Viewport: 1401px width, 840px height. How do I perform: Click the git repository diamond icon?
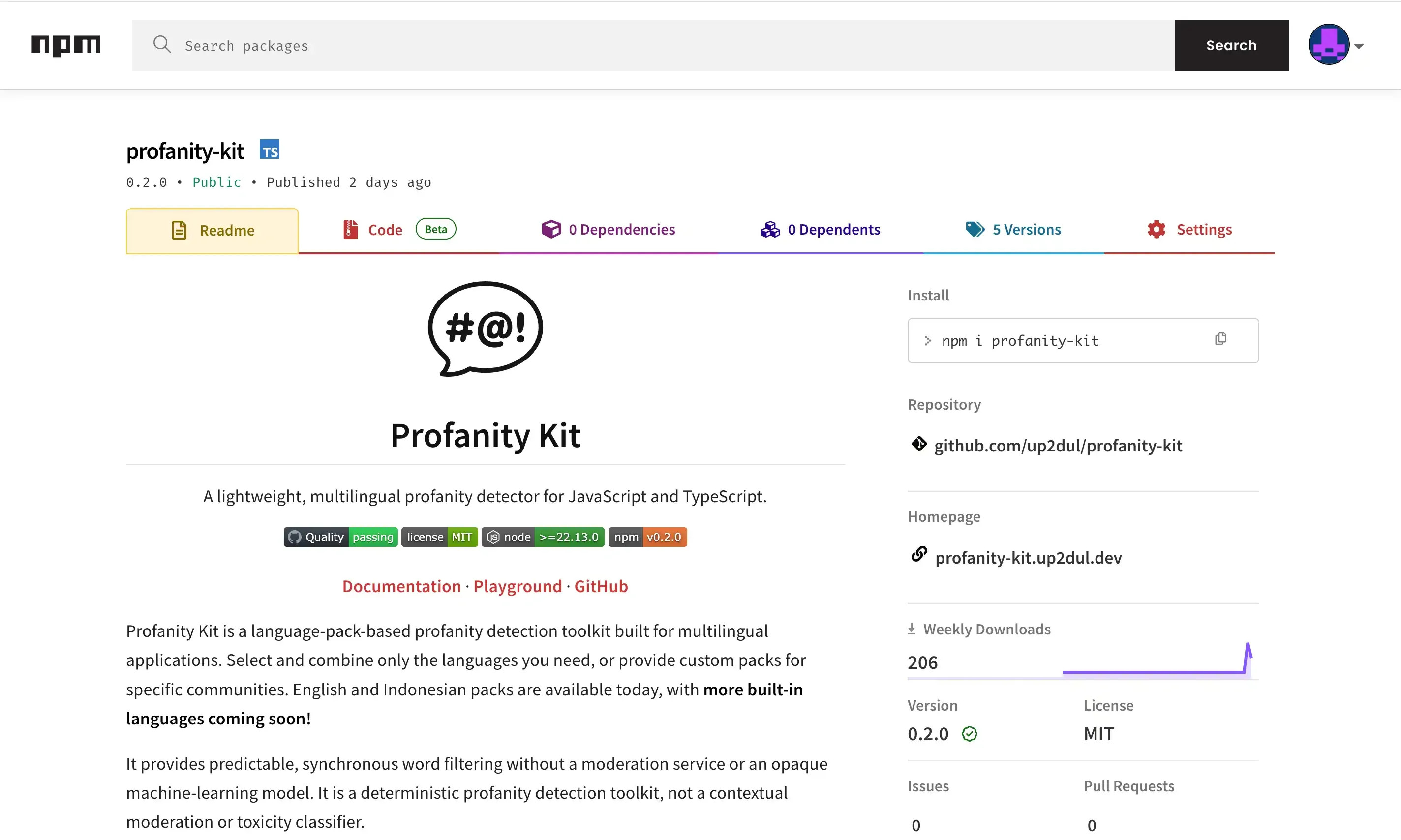(919, 444)
